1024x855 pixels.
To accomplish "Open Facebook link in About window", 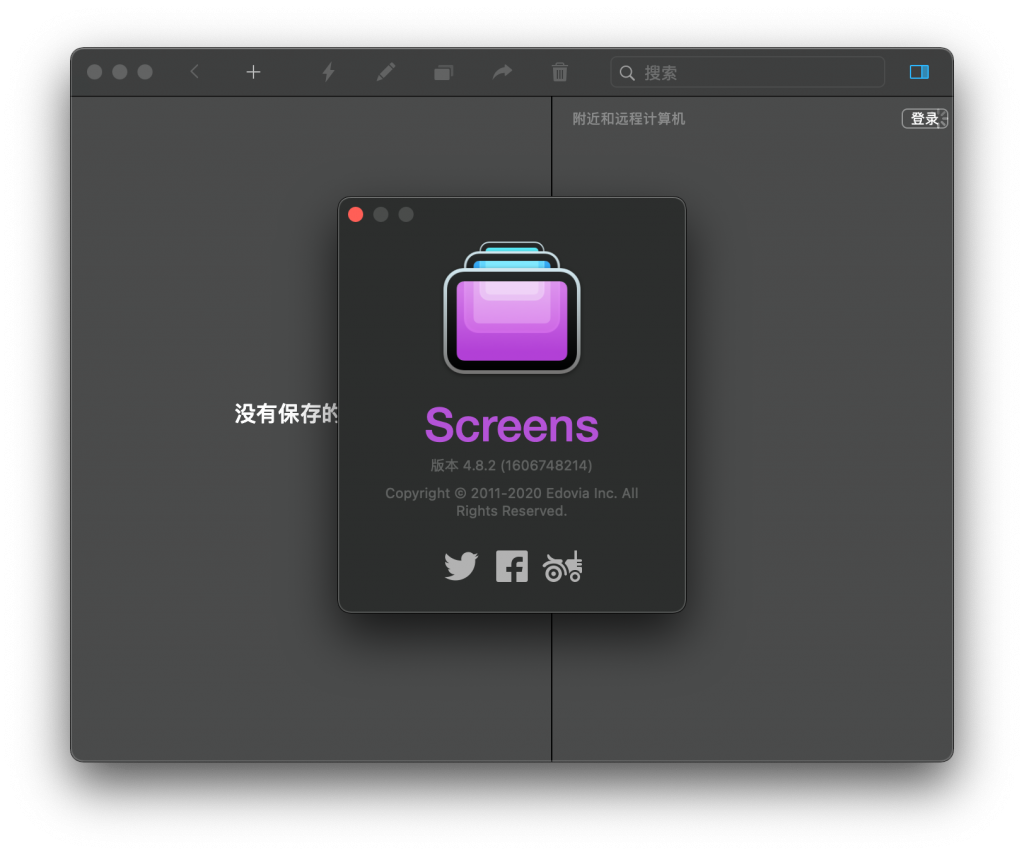I will (x=511, y=566).
